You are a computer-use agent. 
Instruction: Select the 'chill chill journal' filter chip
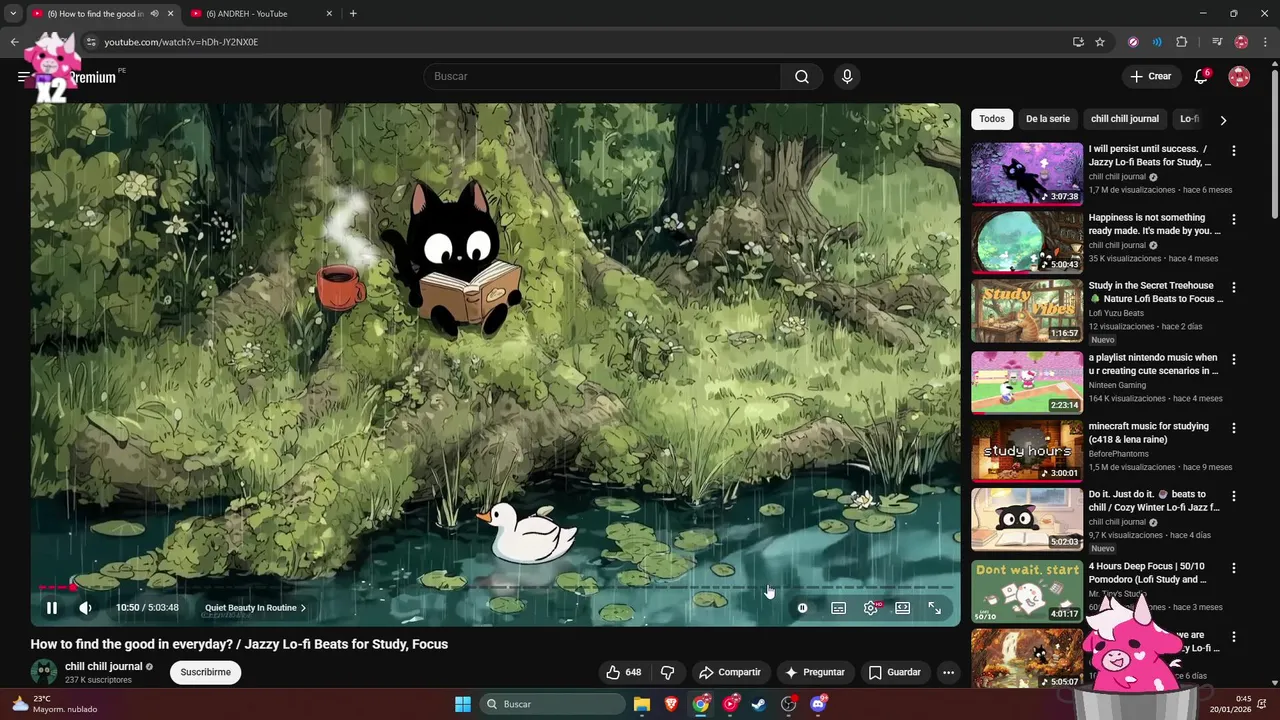[x=1125, y=119]
